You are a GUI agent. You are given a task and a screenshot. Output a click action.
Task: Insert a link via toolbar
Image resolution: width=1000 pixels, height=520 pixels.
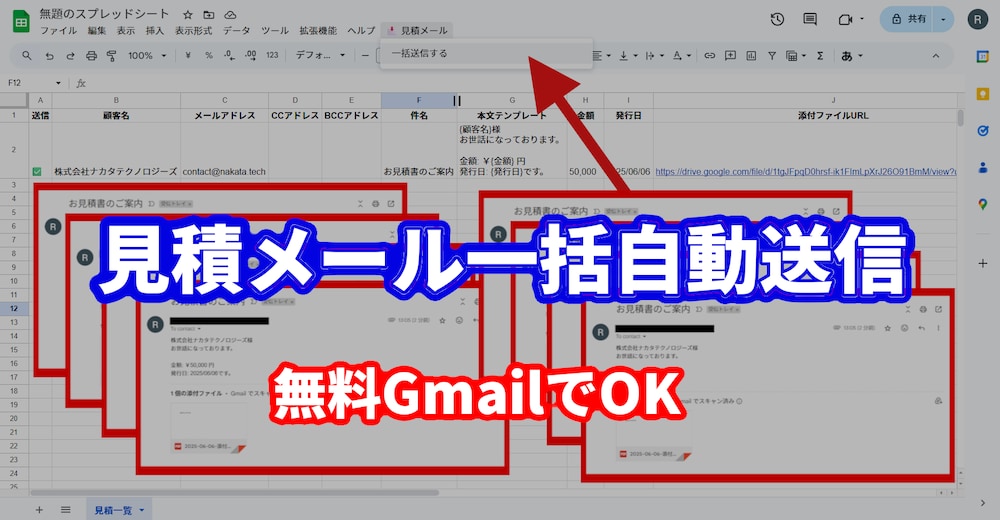coord(709,56)
